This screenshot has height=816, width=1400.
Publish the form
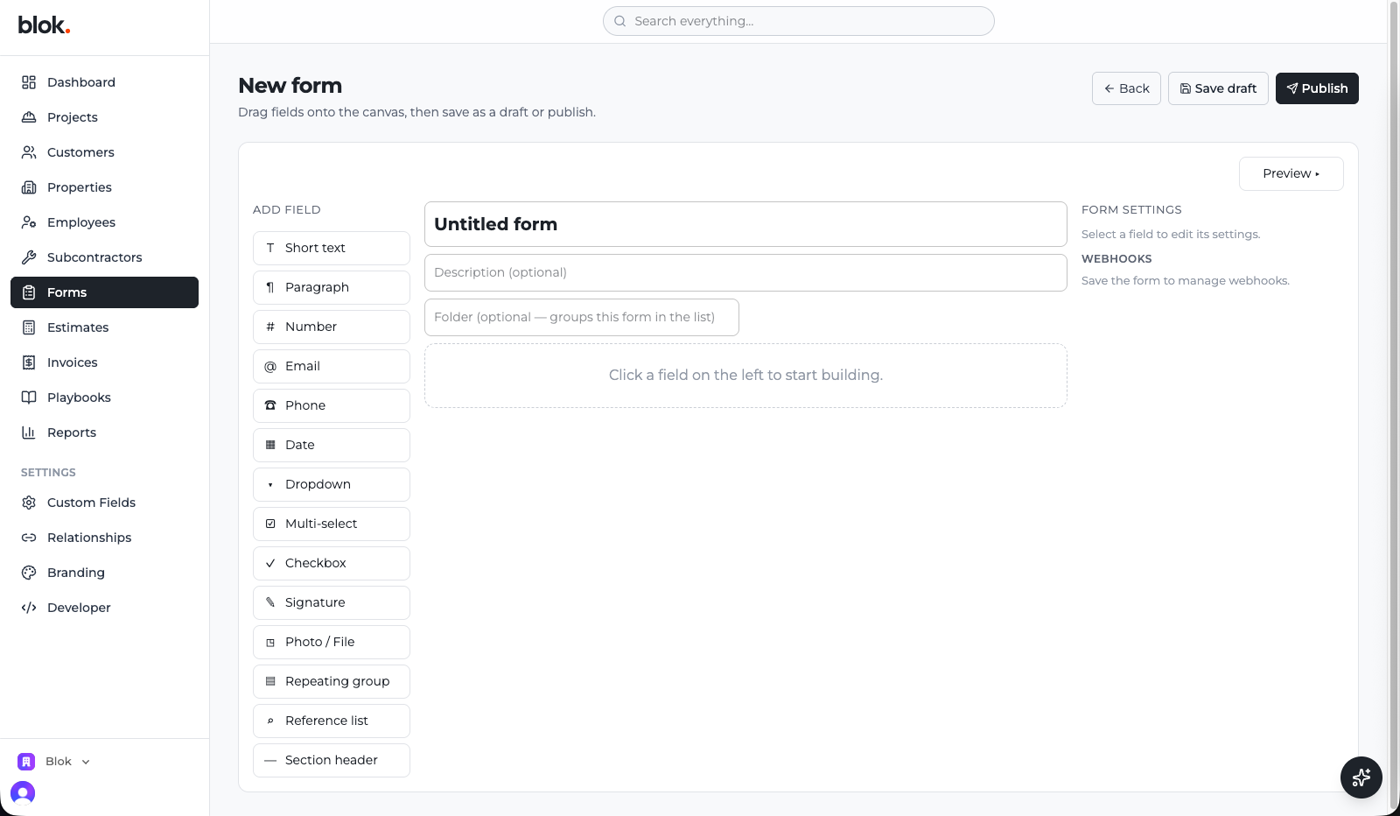pos(1317,88)
